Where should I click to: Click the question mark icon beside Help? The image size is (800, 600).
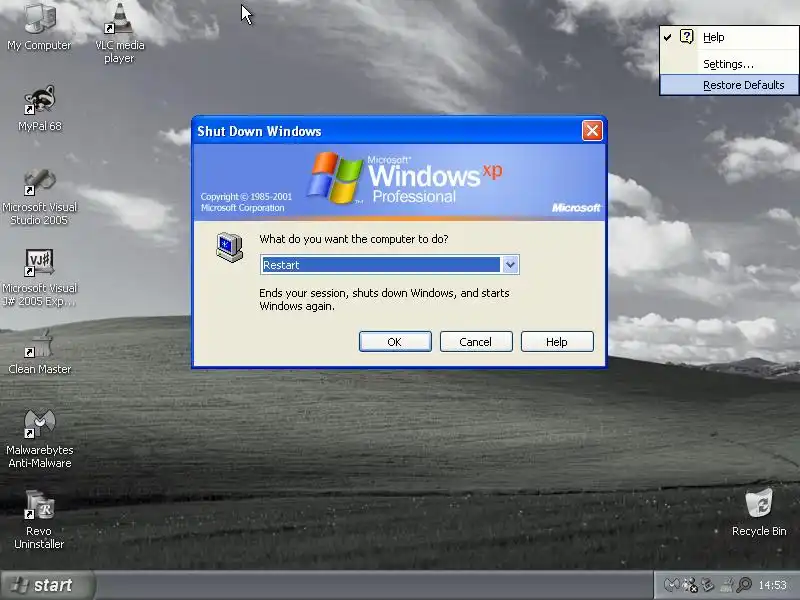(687, 37)
